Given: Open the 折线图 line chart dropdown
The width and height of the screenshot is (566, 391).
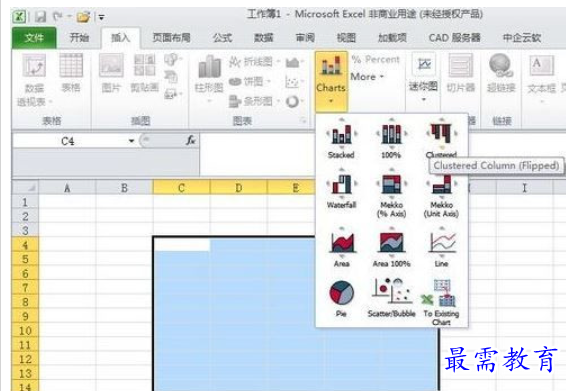Looking at the screenshot, I should click(x=254, y=62).
